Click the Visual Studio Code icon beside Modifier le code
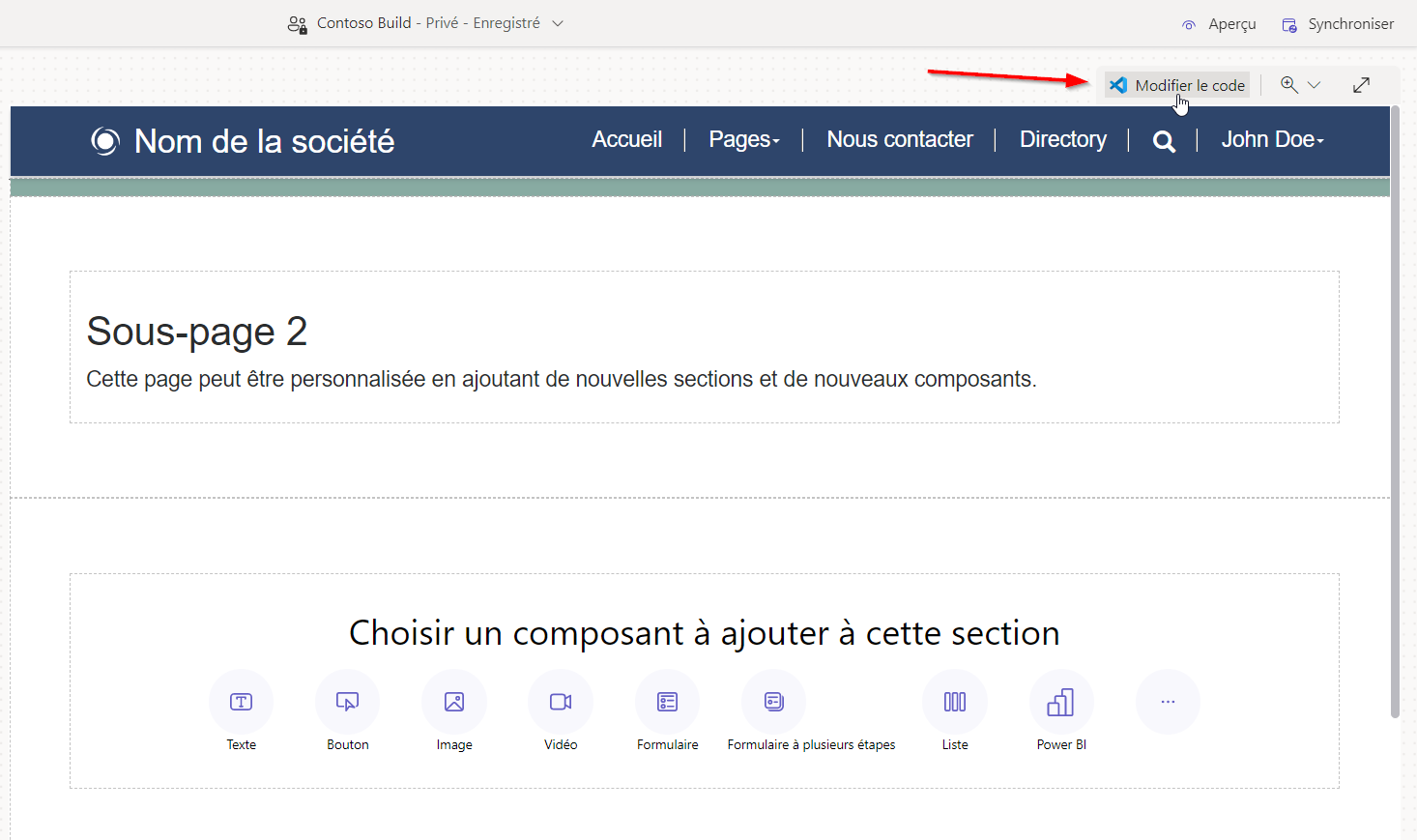Screen dimensions: 1417x840 click(1118, 85)
